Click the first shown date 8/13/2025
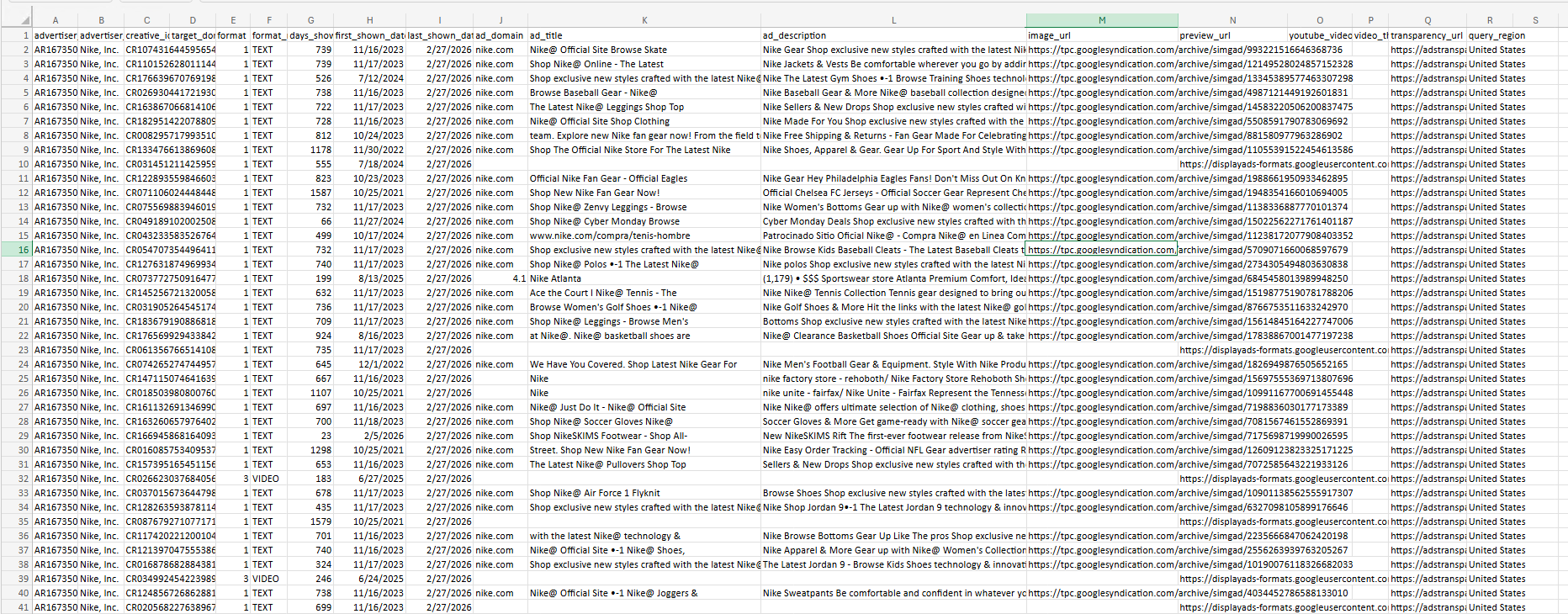This screenshot has width=1568, height=614. click(x=369, y=278)
